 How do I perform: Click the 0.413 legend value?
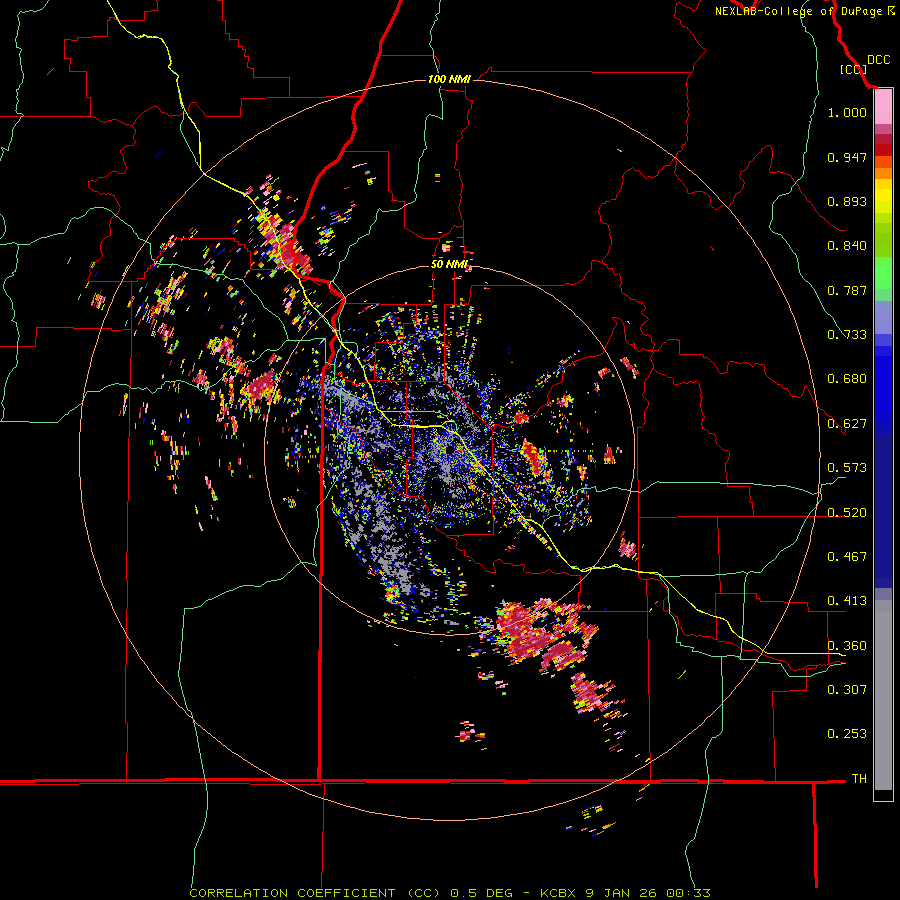[x=847, y=601]
